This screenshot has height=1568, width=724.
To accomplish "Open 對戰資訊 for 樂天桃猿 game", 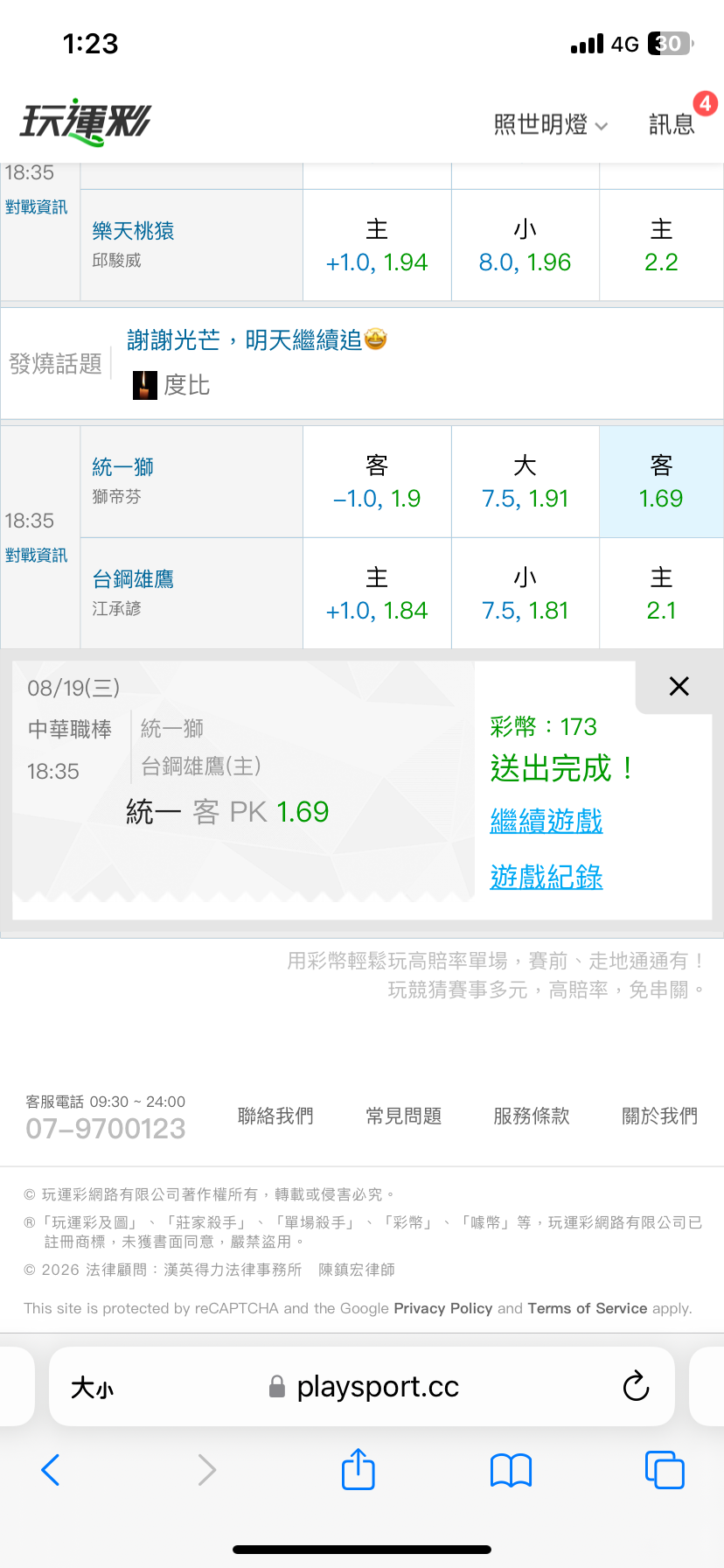I will point(36,207).
